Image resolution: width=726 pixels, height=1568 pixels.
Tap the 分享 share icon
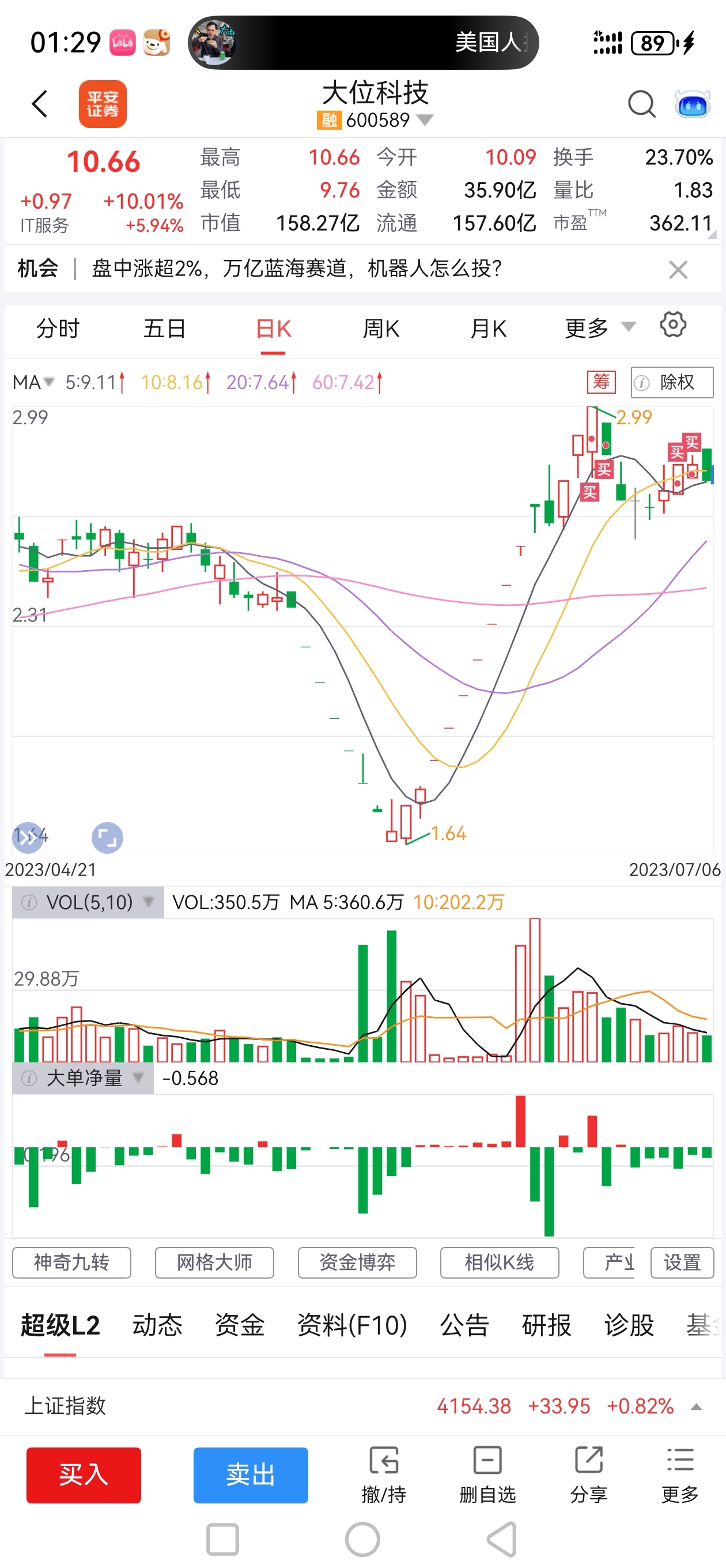pyautogui.click(x=588, y=1473)
